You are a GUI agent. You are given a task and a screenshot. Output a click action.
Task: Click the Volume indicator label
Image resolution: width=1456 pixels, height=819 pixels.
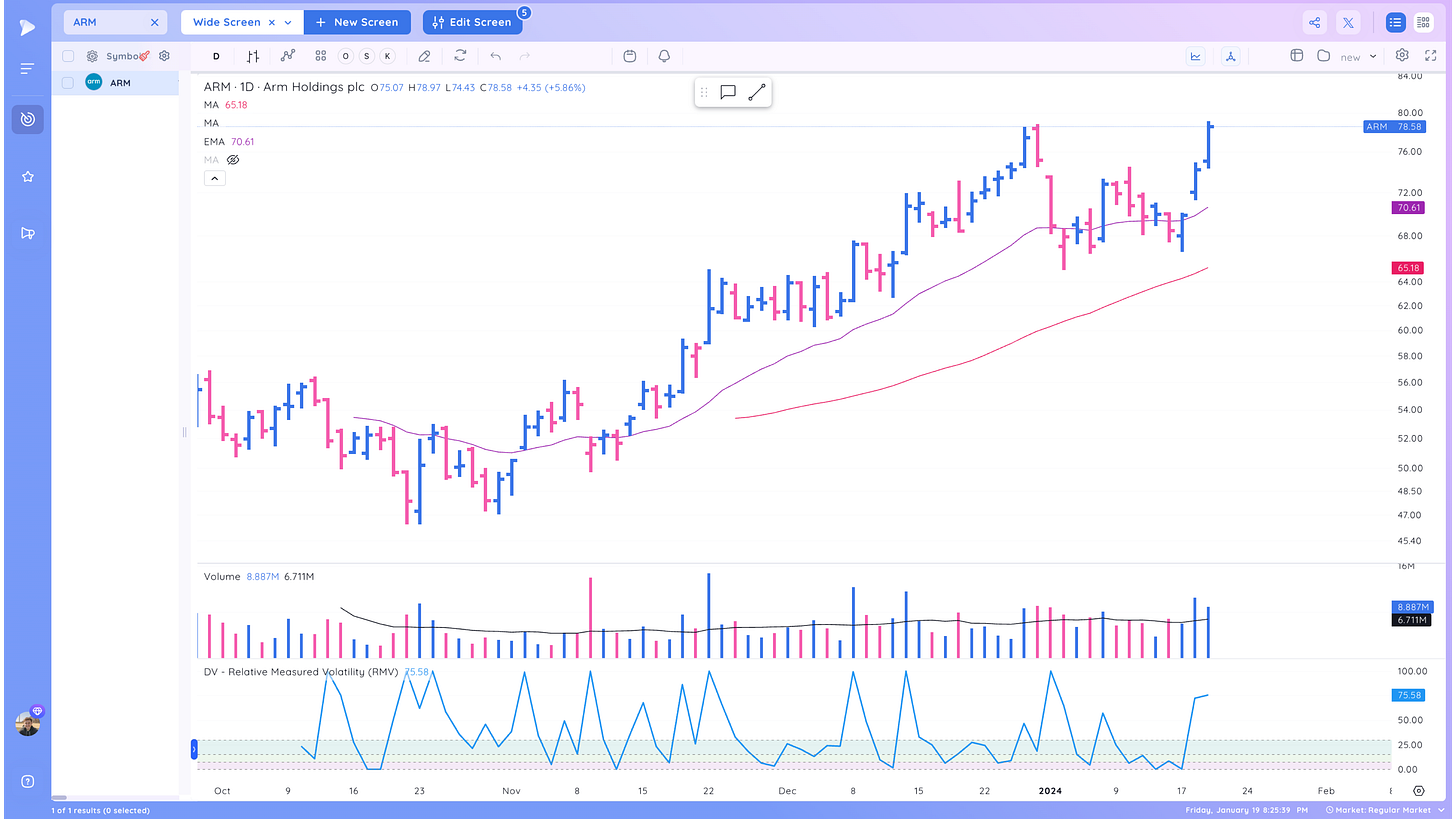(222, 577)
